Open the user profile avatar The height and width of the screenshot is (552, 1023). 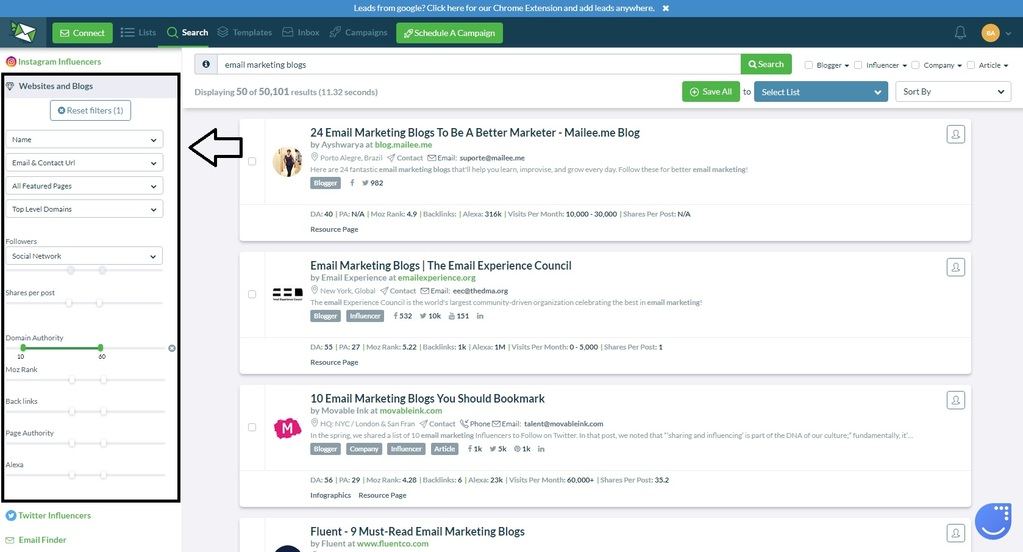[990, 33]
